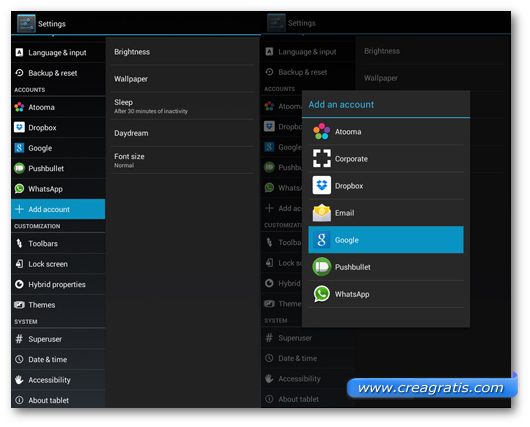Click the Hybrid properties circle icon, left sidebar

[x=19, y=284]
